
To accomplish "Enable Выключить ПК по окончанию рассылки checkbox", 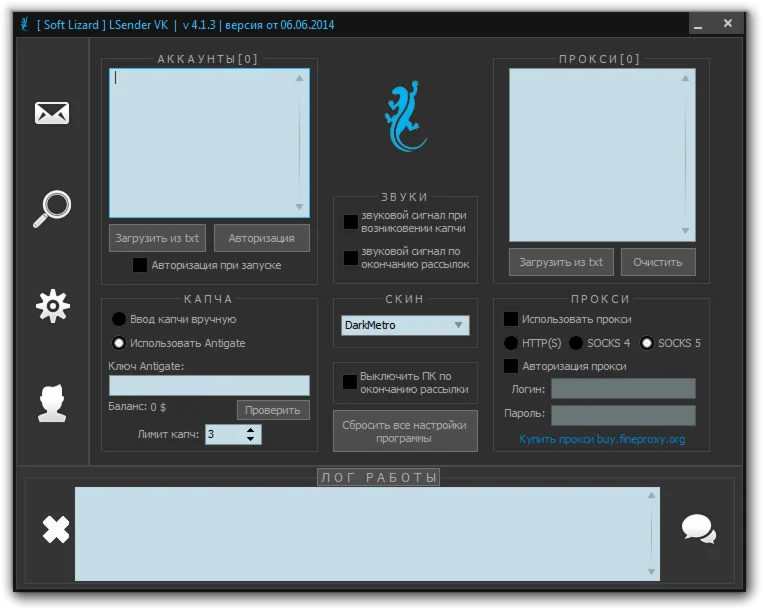I will (x=350, y=381).
